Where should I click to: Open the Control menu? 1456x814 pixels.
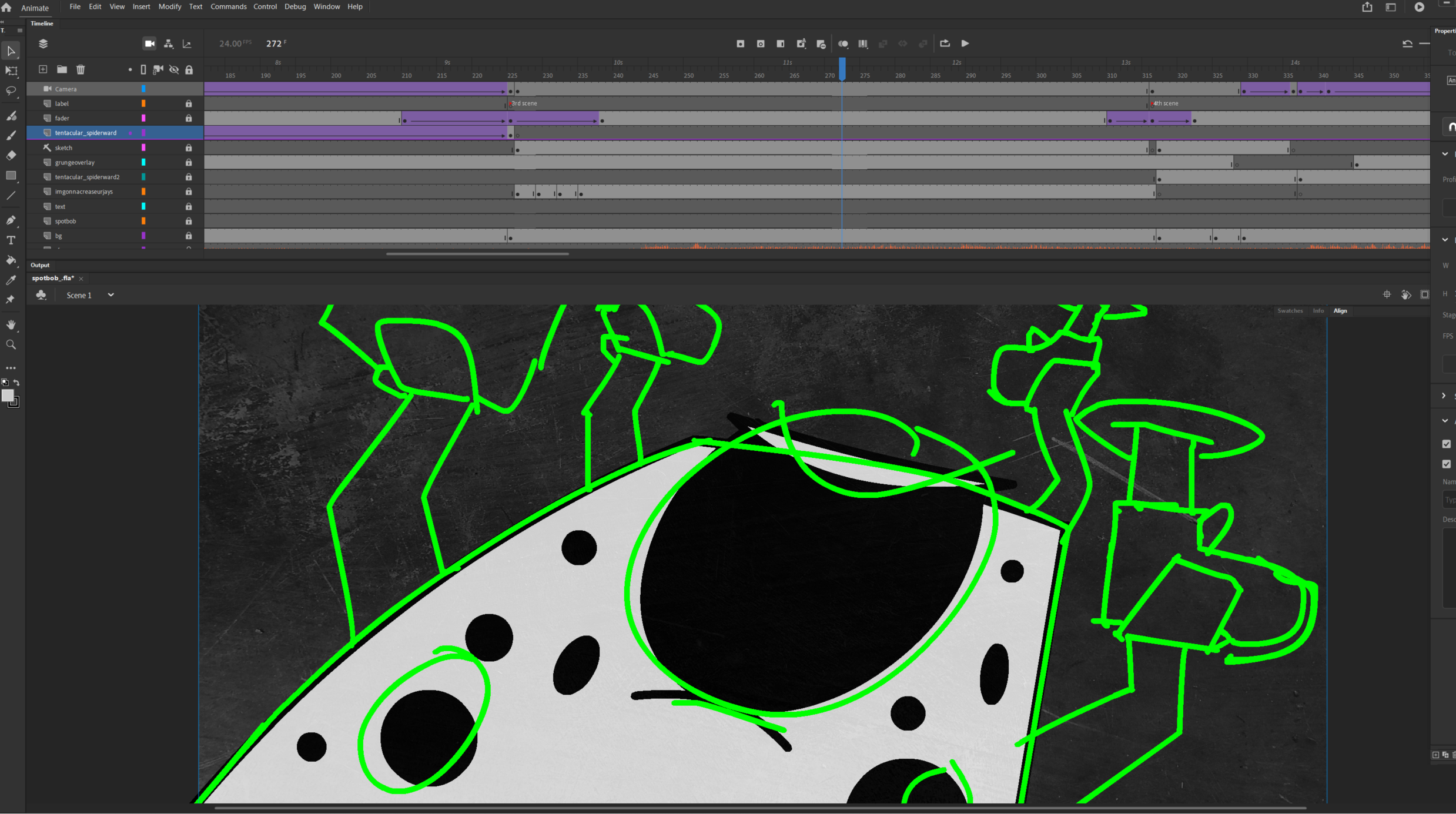(x=265, y=6)
